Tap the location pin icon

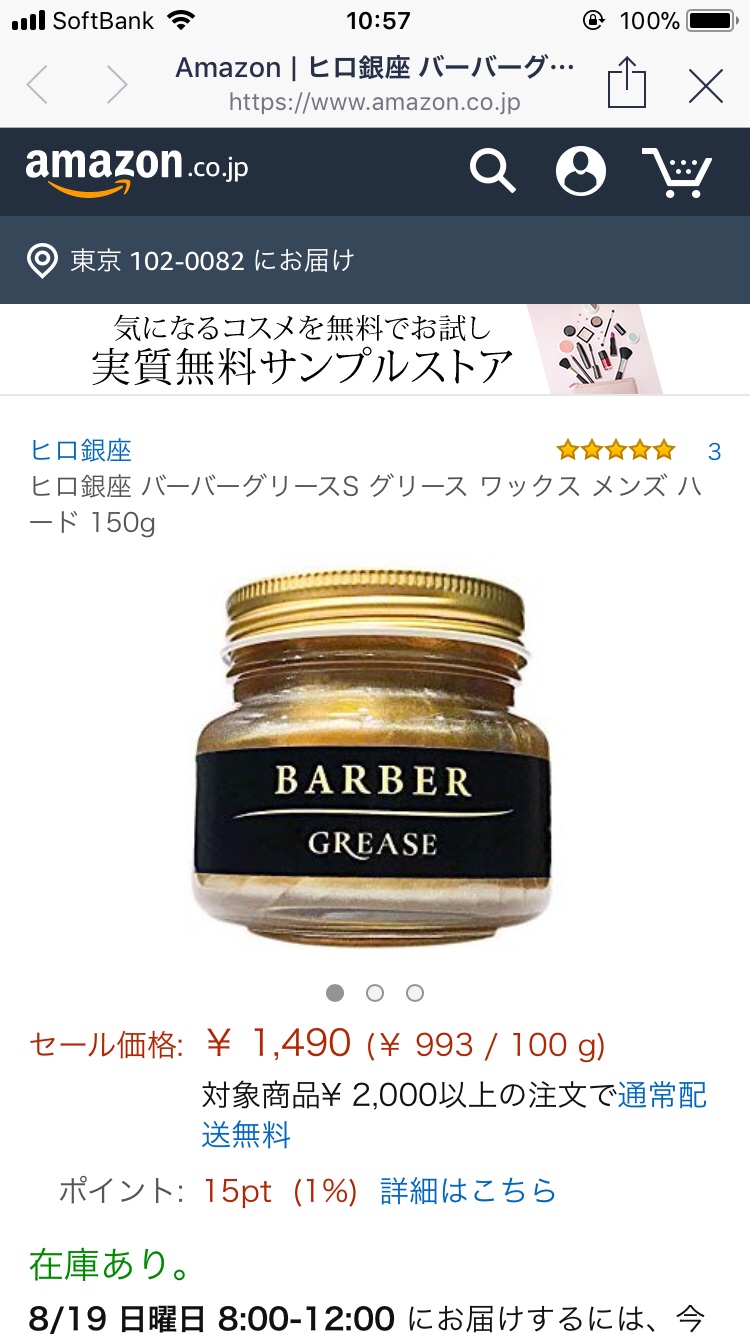point(42,261)
